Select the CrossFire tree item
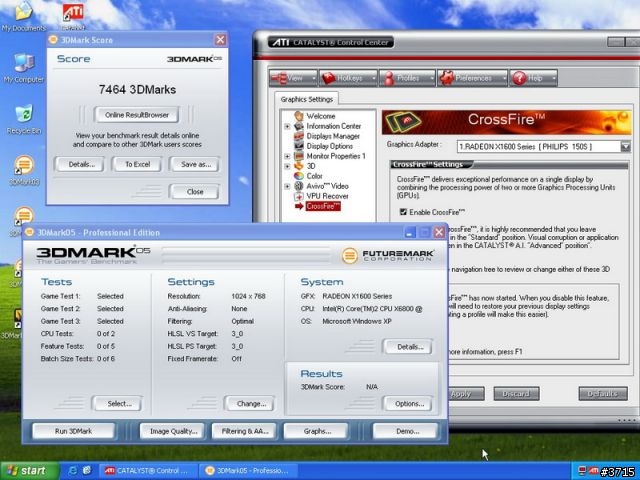The image size is (640, 480). pyautogui.click(x=322, y=206)
